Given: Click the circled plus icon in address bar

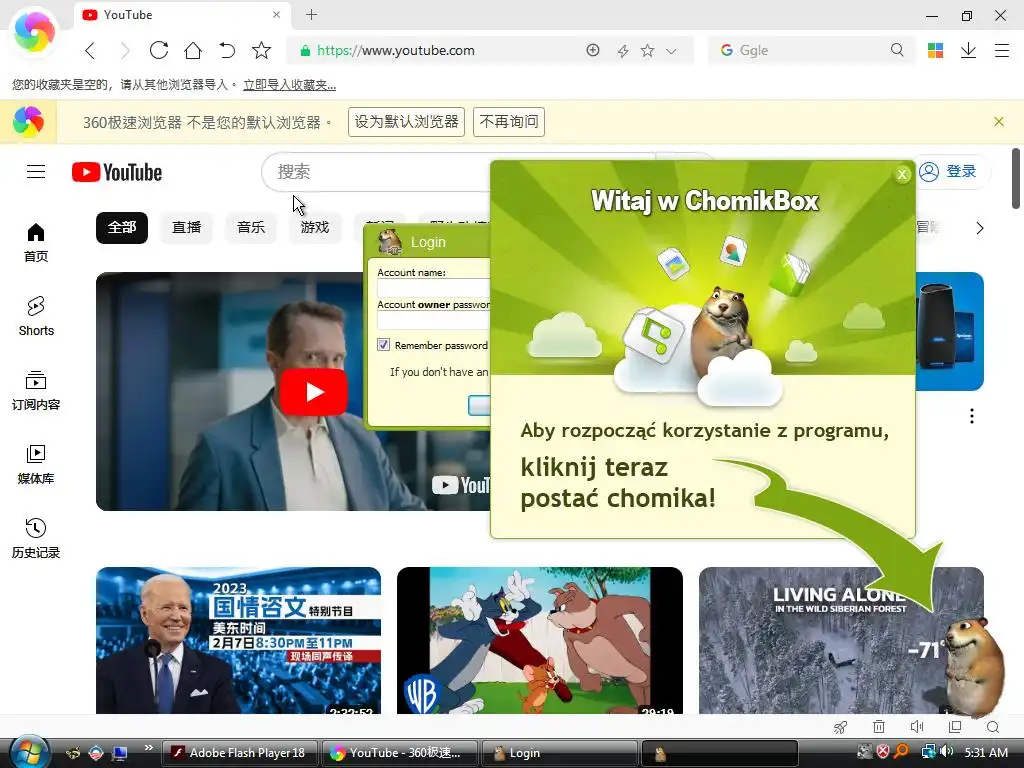Looking at the screenshot, I should pyautogui.click(x=593, y=50).
